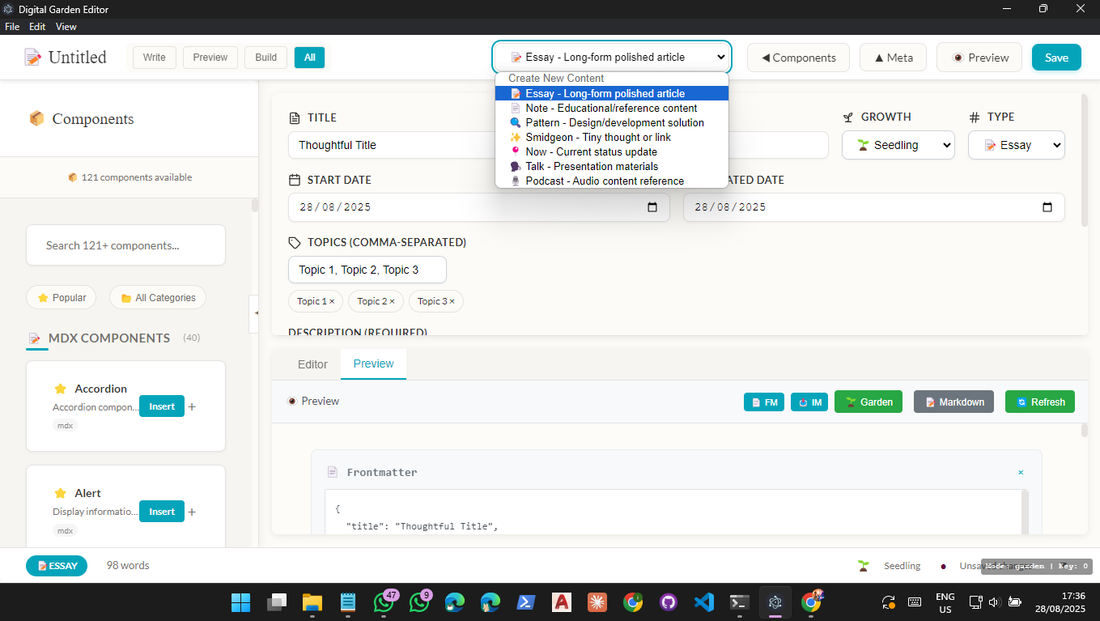Click the Search 121+ components field
The image size is (1100, 621).
[x=126, y=245]
